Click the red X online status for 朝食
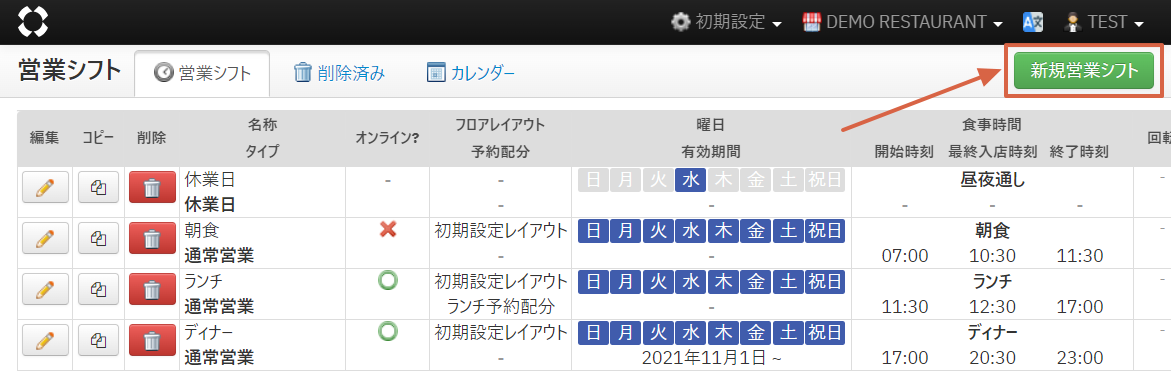Viewport: 1171px width, 383px height. click(x=388, y=231)
